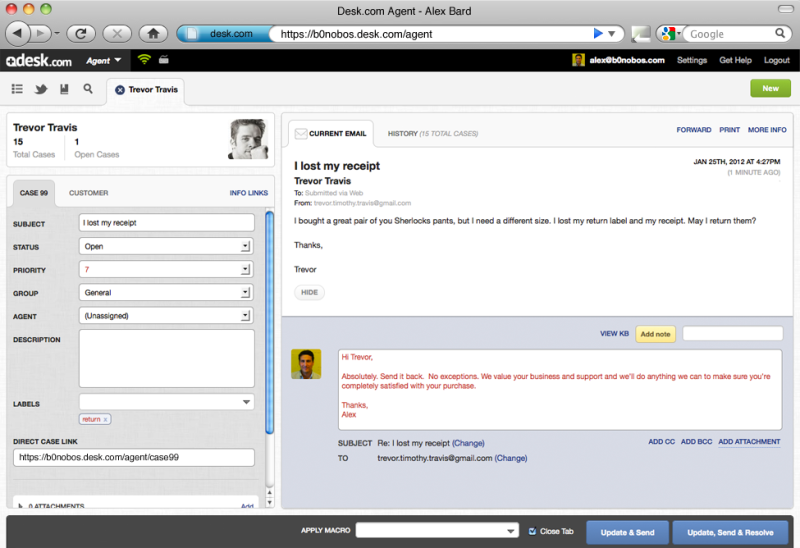Change the recipient via TO Change link

pos(511,458)
